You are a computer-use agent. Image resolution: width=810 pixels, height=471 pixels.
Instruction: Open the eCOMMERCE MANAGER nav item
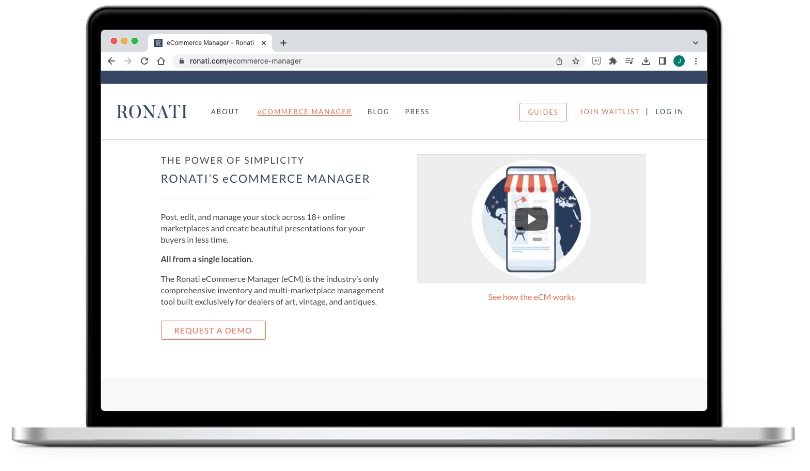coord(304,112)
